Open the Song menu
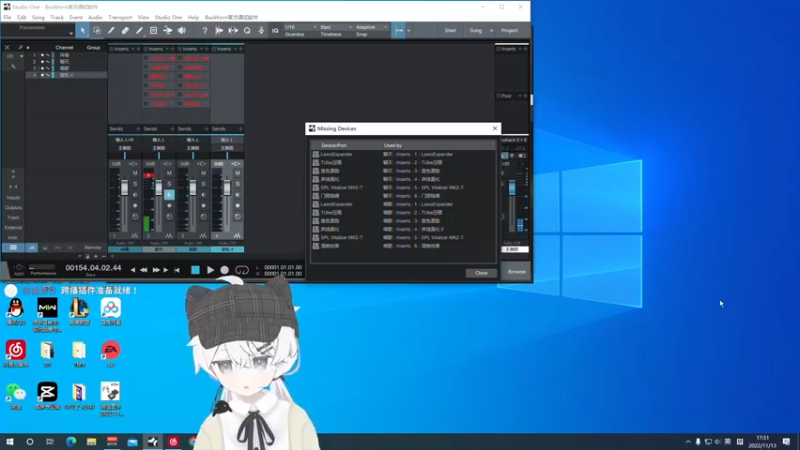 [38, 17]
